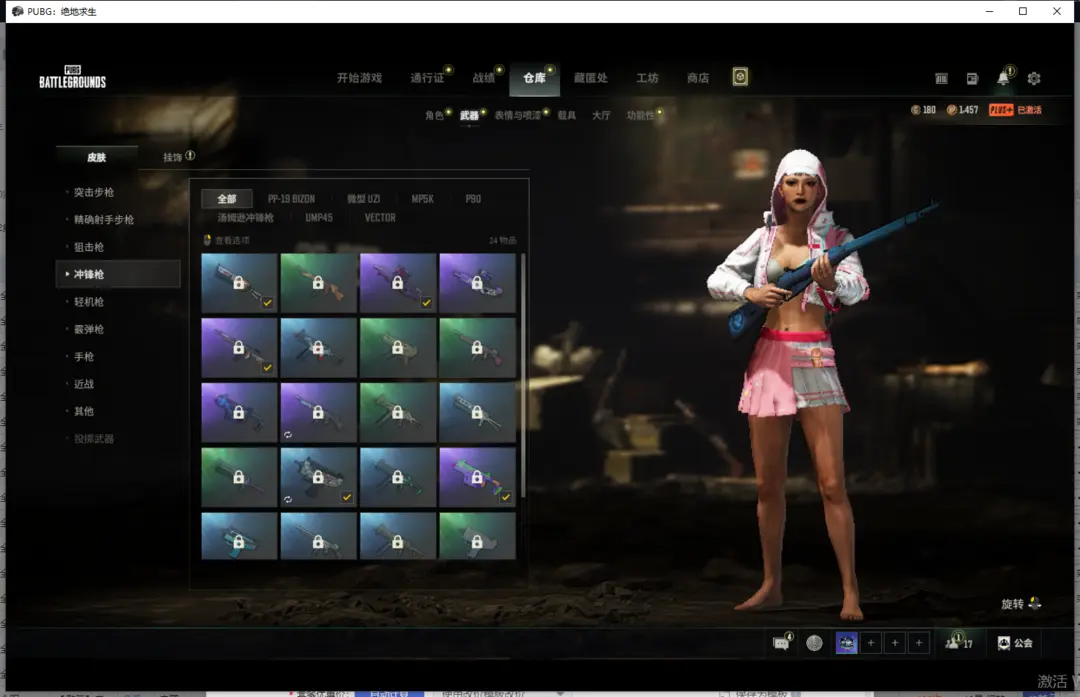1080x697 pixels.
Task: Click the G-Coin balance 1,457
Action: click(x=962, y=110)
